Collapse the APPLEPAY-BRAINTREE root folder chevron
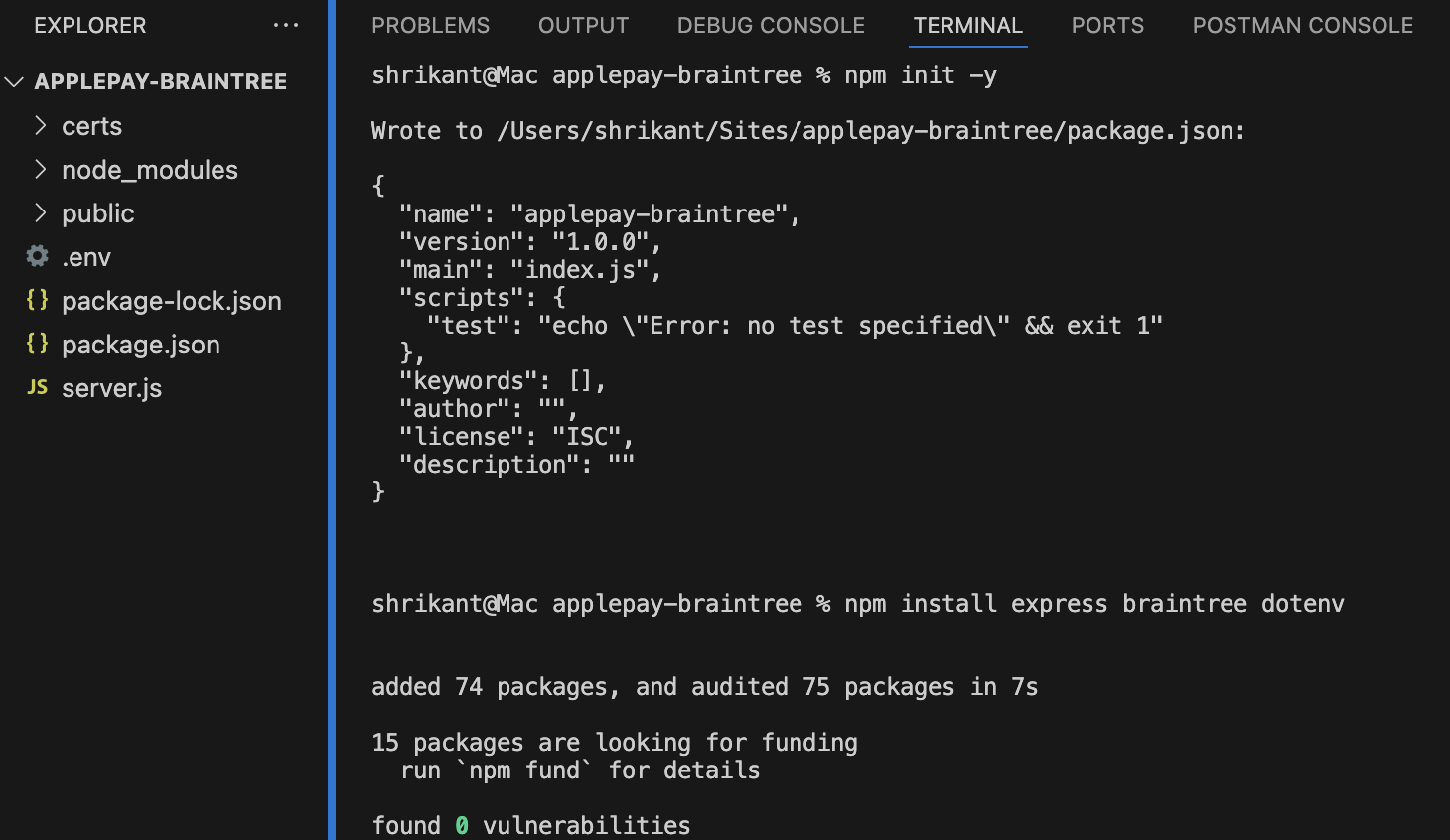Screen dimensions: 1450x840 14,82
